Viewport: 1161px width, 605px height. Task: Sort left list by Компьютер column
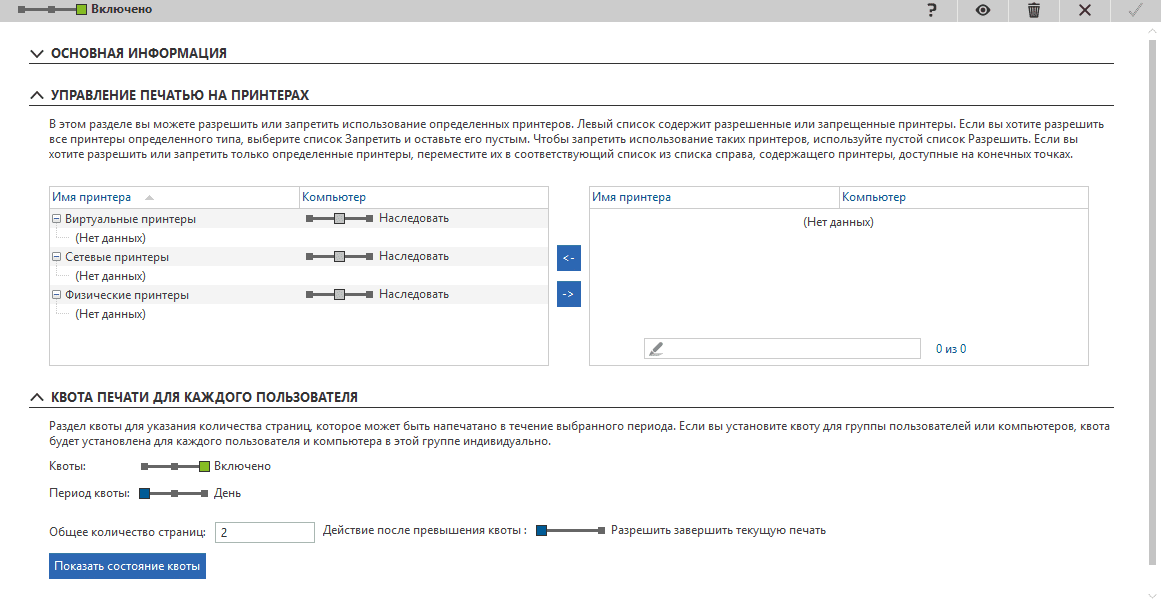click(x=424, y=197)
